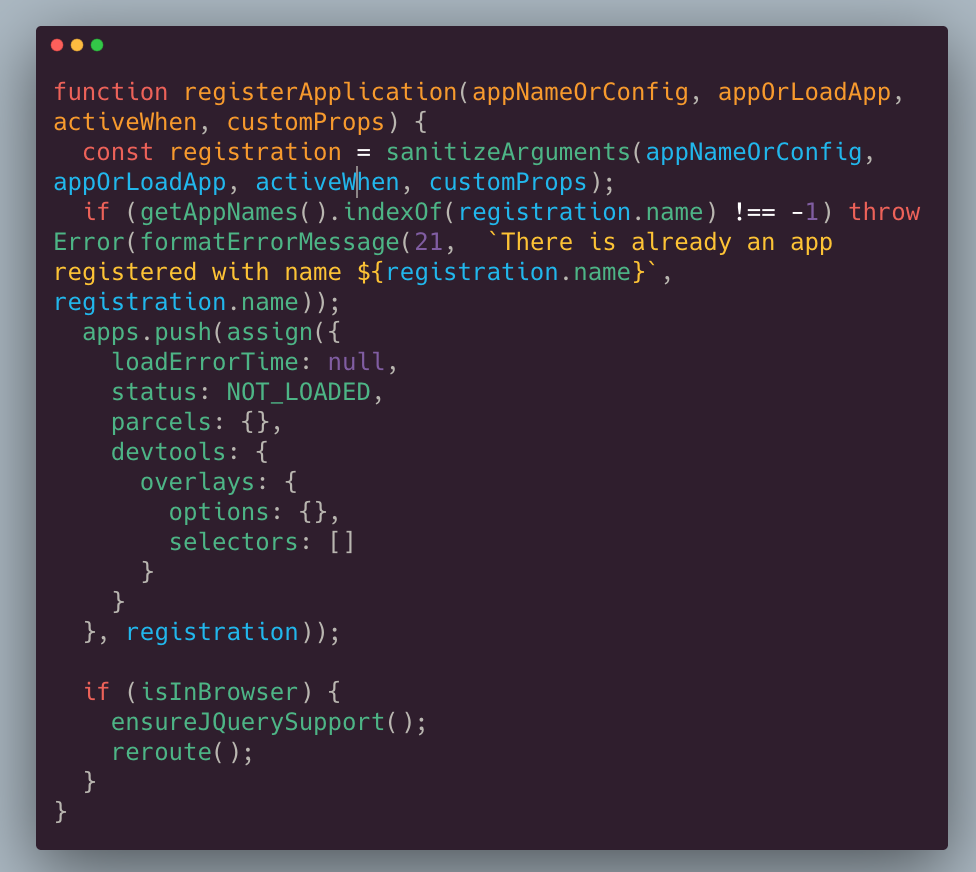Image resolution: width=976 pixels, height=872 pixels.
Task: Click the red close window dot
Action: click(x=57, y=45)
